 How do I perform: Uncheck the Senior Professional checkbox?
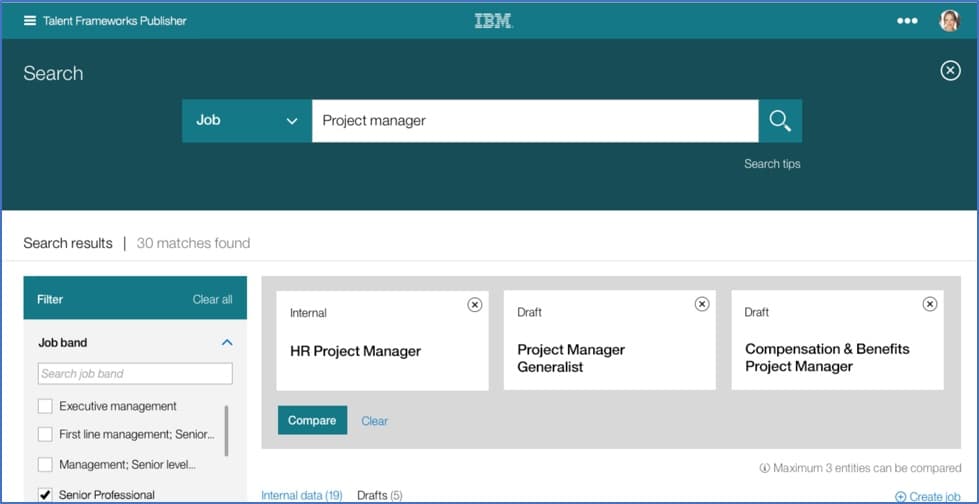pyautogui.click(x=45, y=494)
